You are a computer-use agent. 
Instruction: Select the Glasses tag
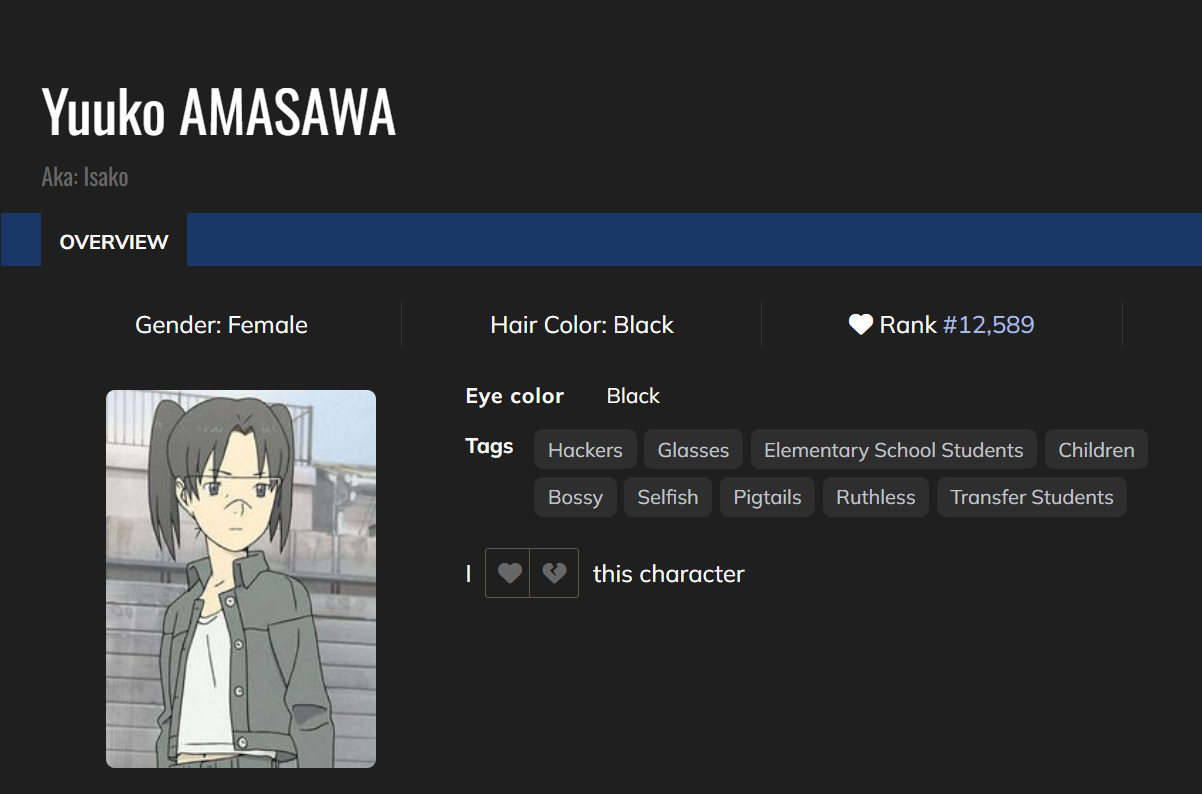tap(693, 450)
